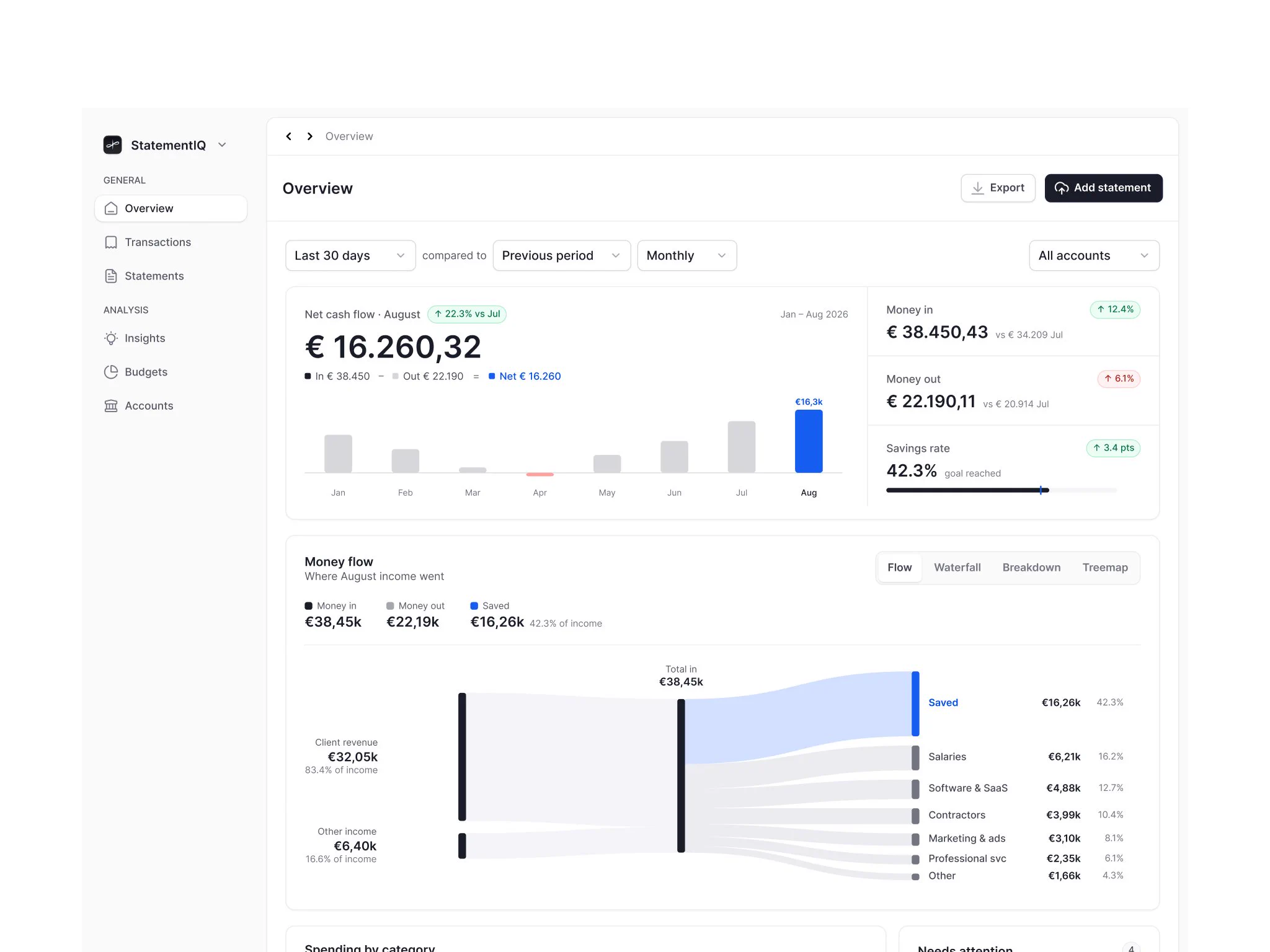Open Insights in the sidebar

coord(171,338)
